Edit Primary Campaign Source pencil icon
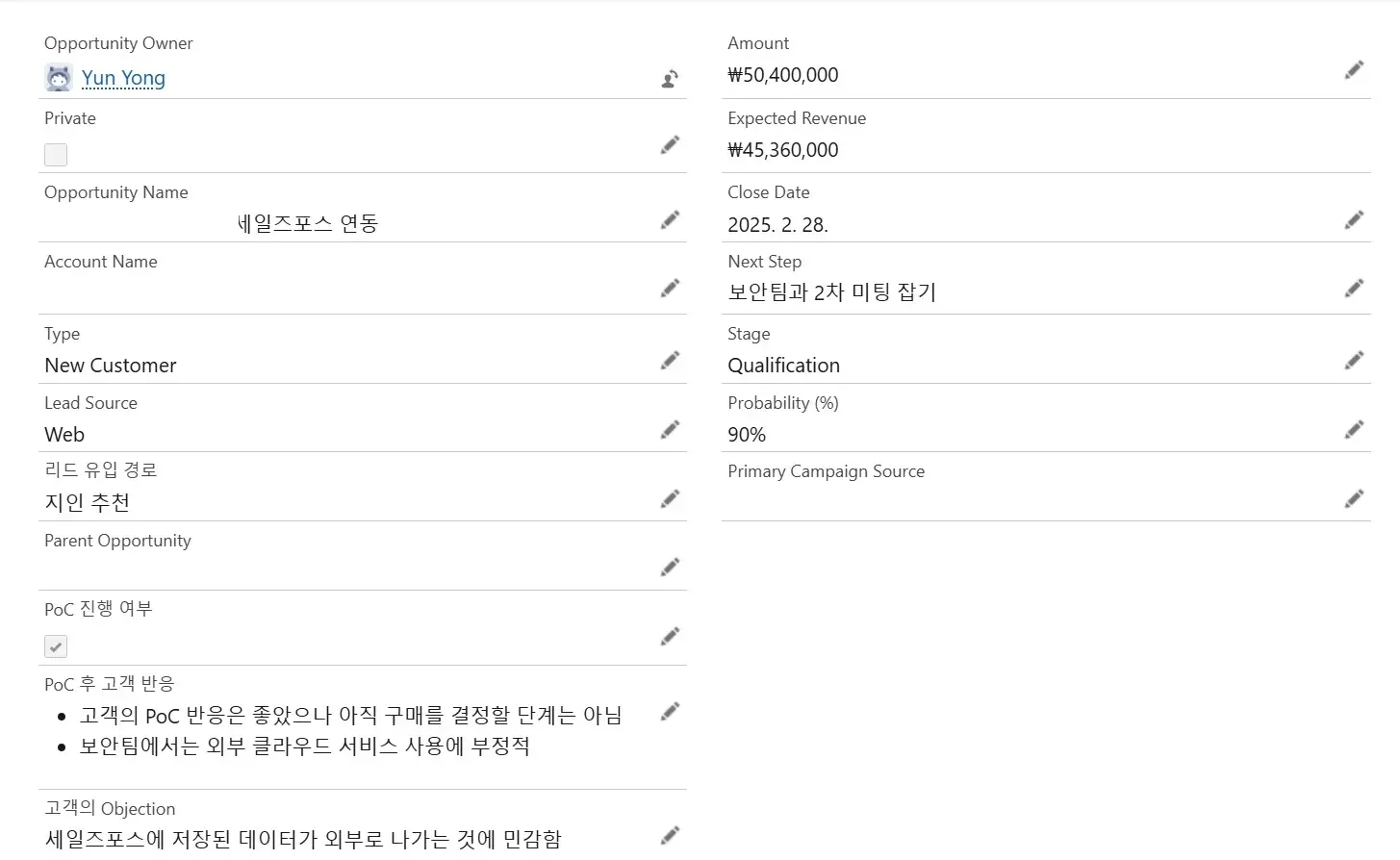This screenshot has width=1400, height=860. (x=1354, y=498)
